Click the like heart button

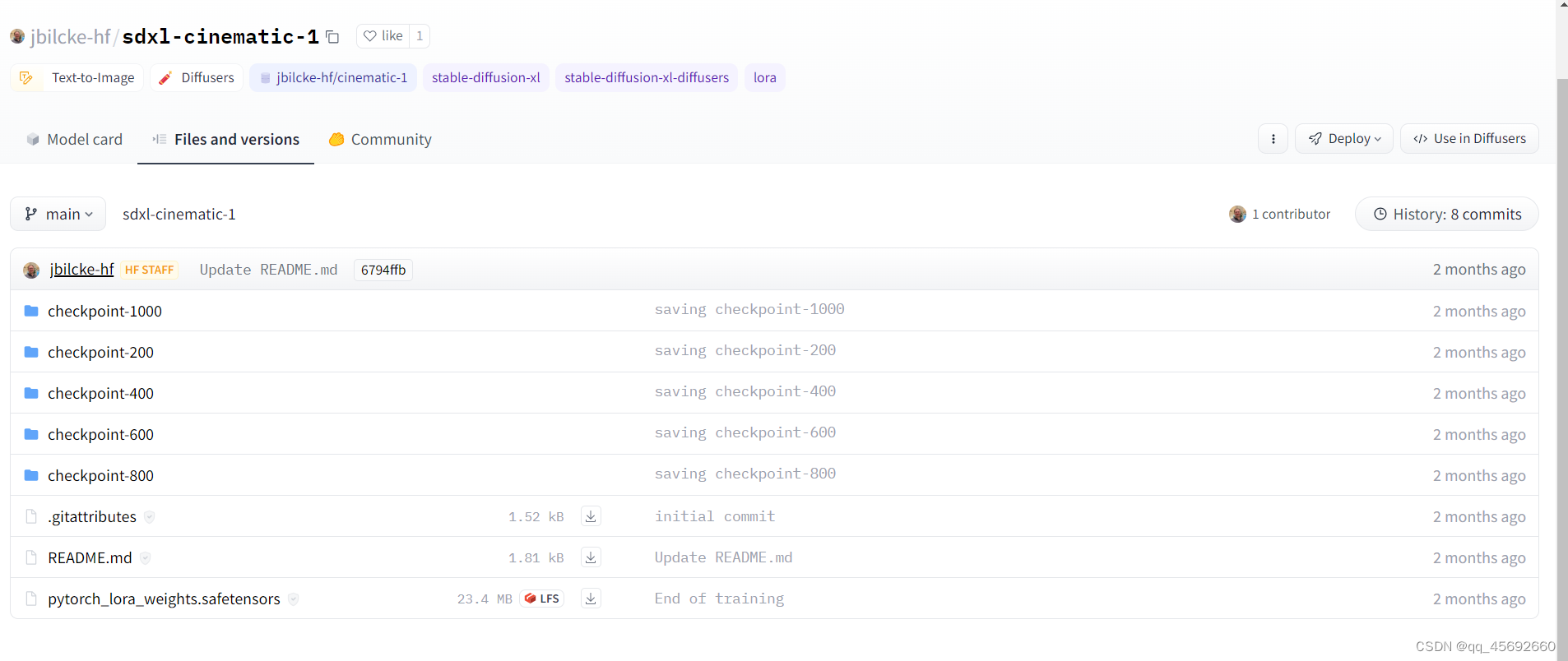383,36
